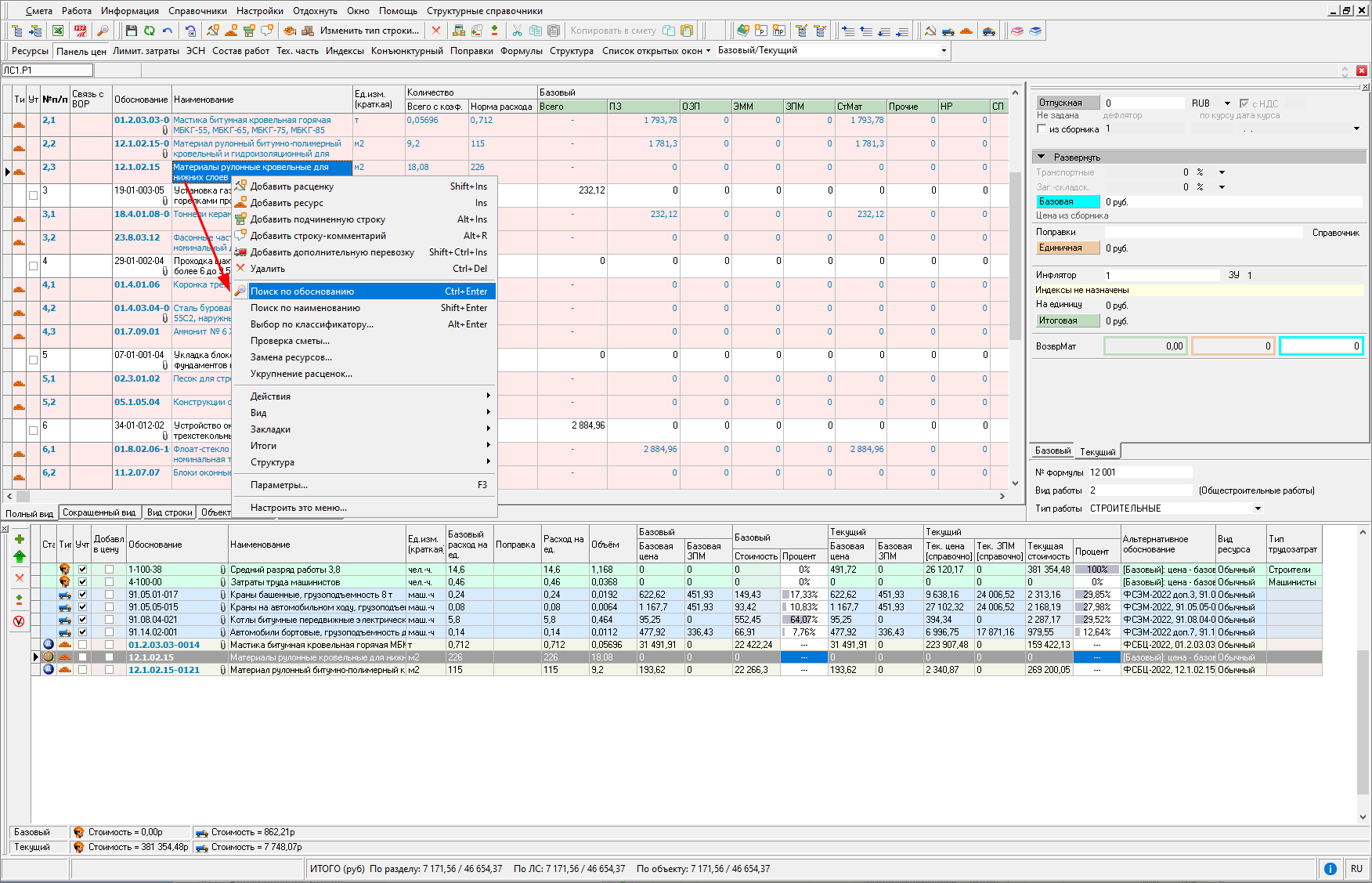Open the RUB currency dropdown
The width and height of the screenshot is (1372, 883).
click(1226, 103)
